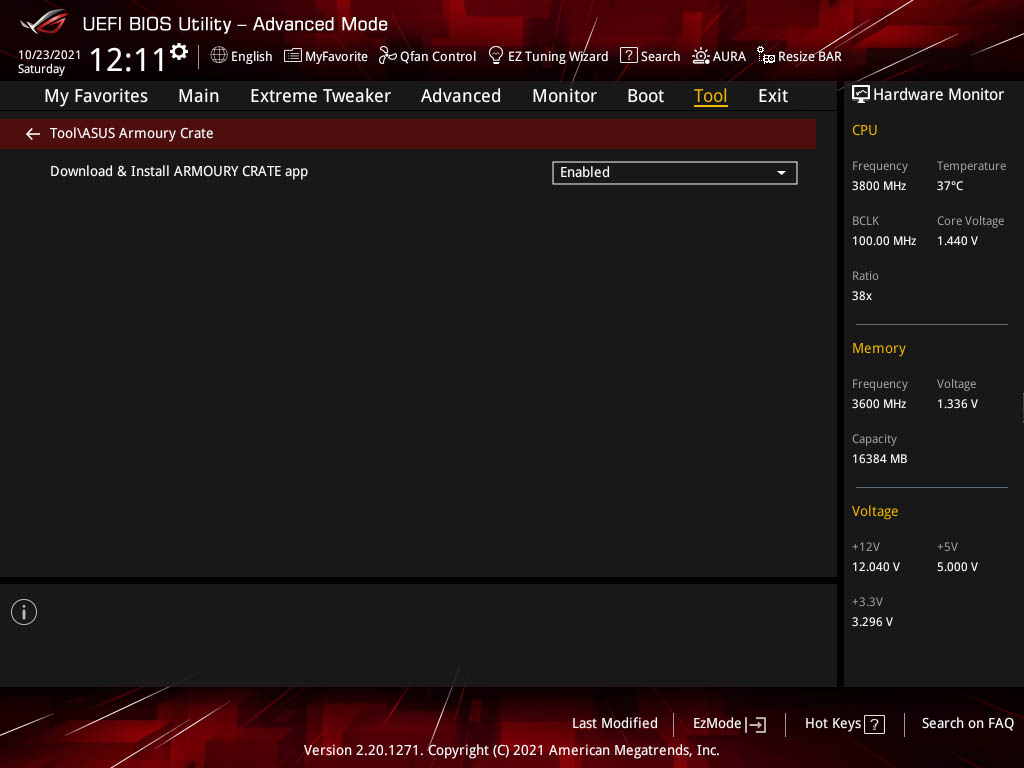
Task: Click the +3.3V value 3.296 V
Action: coord(872,622)
